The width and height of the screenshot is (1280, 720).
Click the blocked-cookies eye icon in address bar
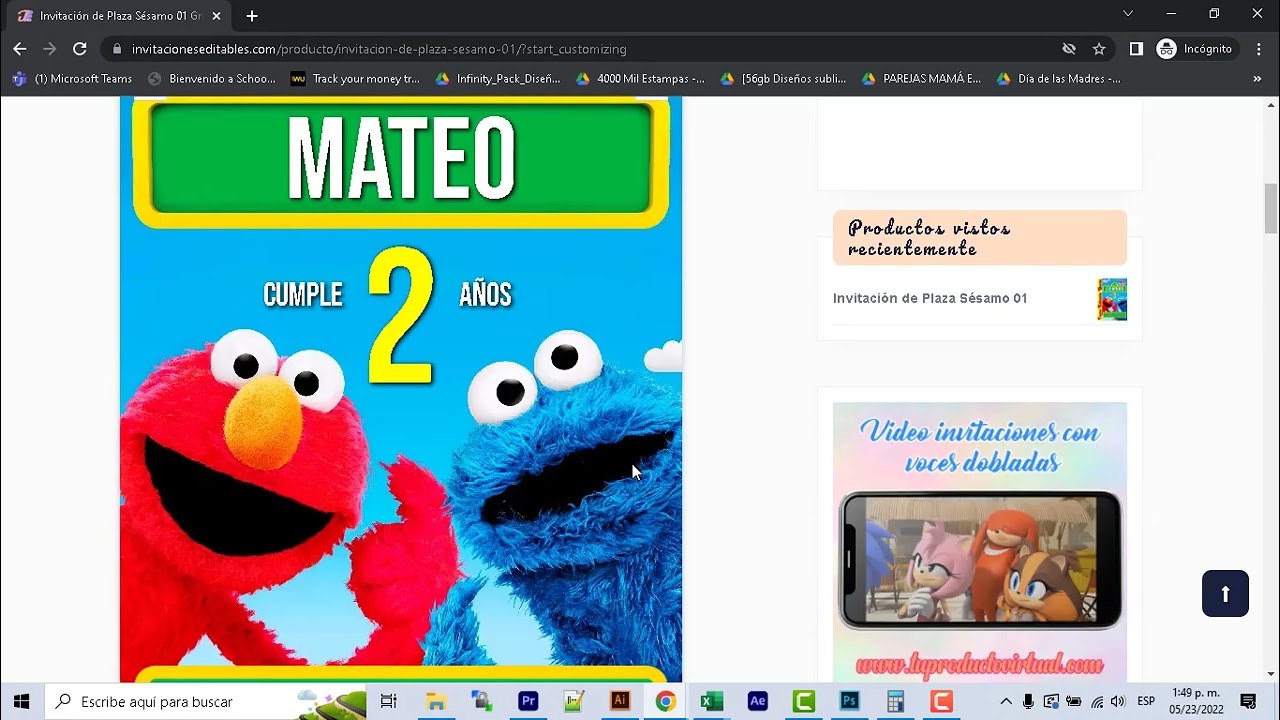[x=1069, y=48]
